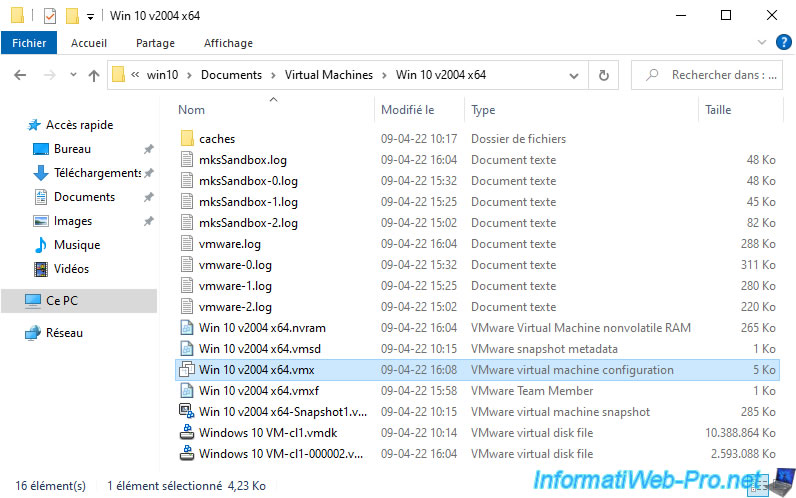Sort by the Nom column header

point(191,110)
